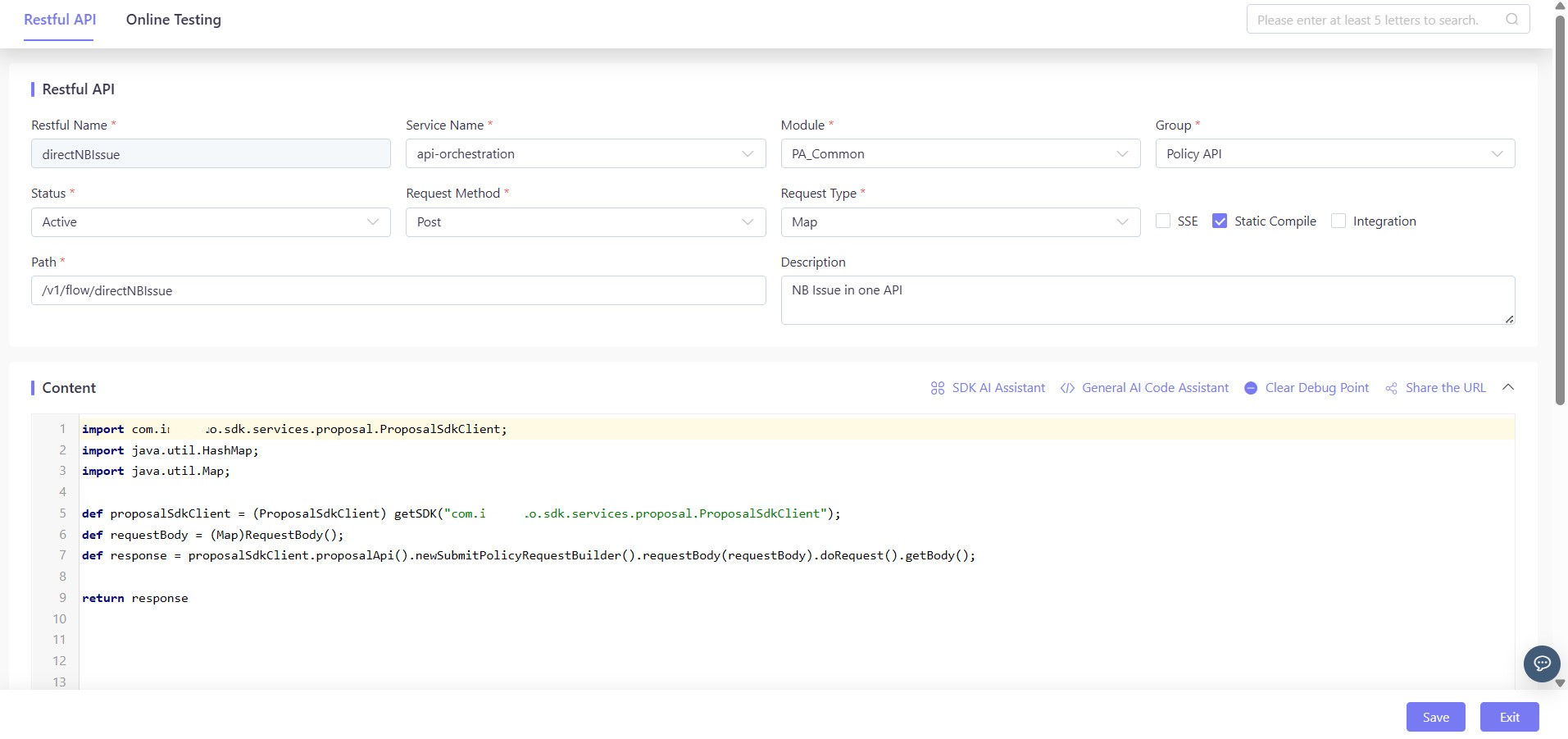The image size is (1568, 739).
Task: Click Clear Debug Point link
Action: coord(1316,388)
